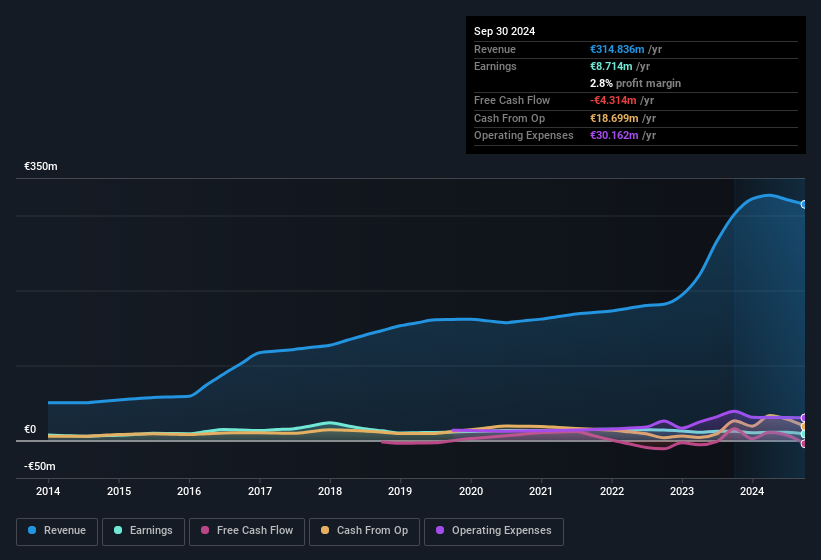This screenshot has width=821, height=560.
Task: Click the Cash From Op tooltip row label
Action: (509, 118)
